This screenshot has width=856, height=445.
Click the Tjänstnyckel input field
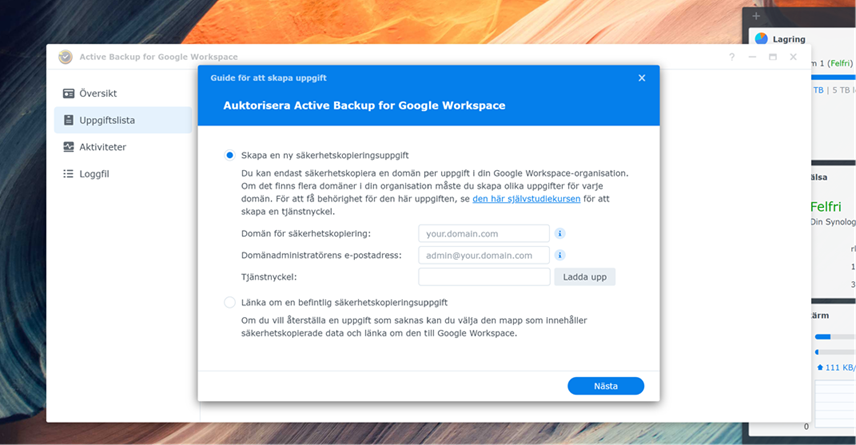(x=484, y=277)
